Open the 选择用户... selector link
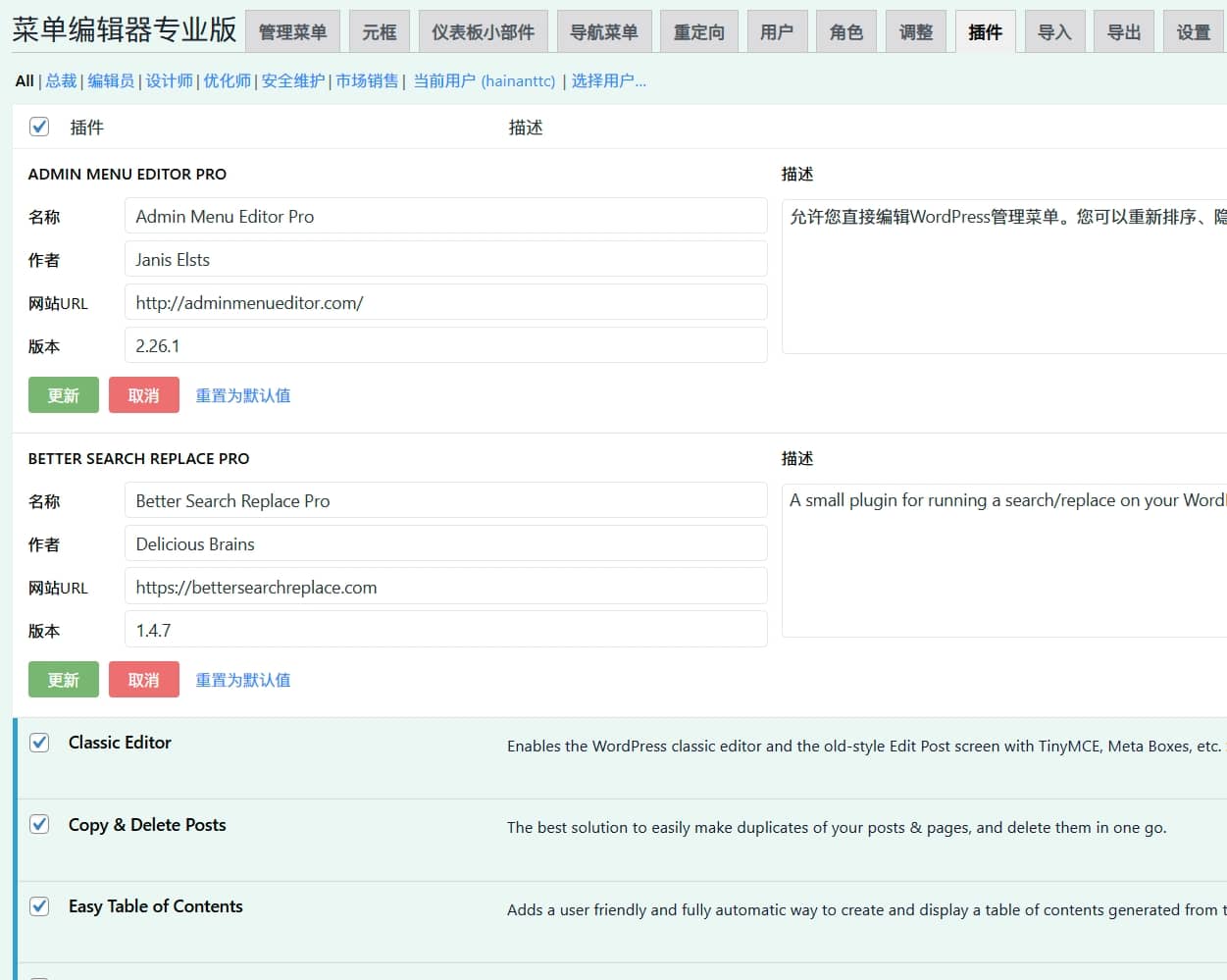 coord(608,81)
